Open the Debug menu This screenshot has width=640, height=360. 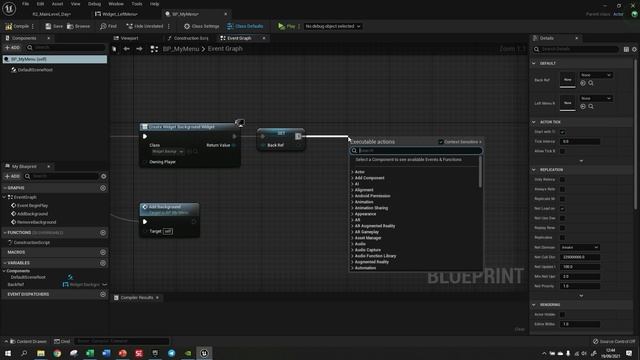tap(94, 4)
